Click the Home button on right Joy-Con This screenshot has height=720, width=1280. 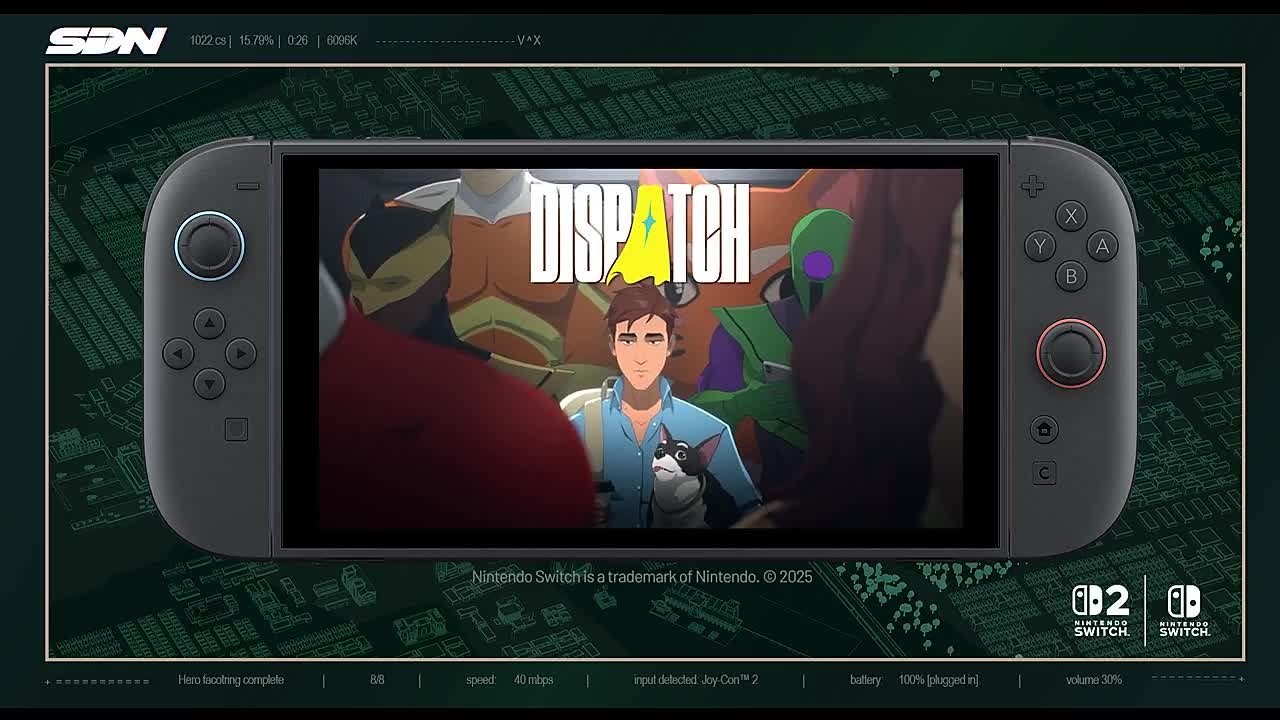[1044, 429]
